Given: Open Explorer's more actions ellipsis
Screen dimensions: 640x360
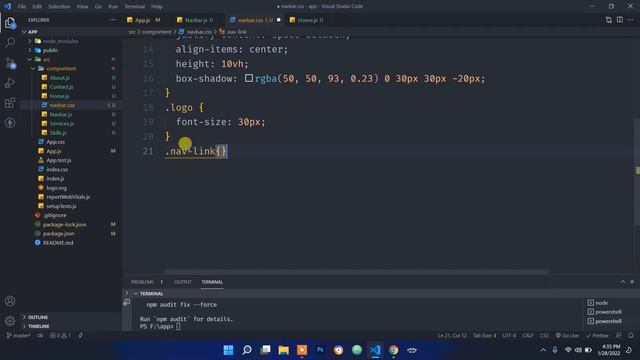Looking at the screenshot, I should pyautogui.click(x=112, y=20).
